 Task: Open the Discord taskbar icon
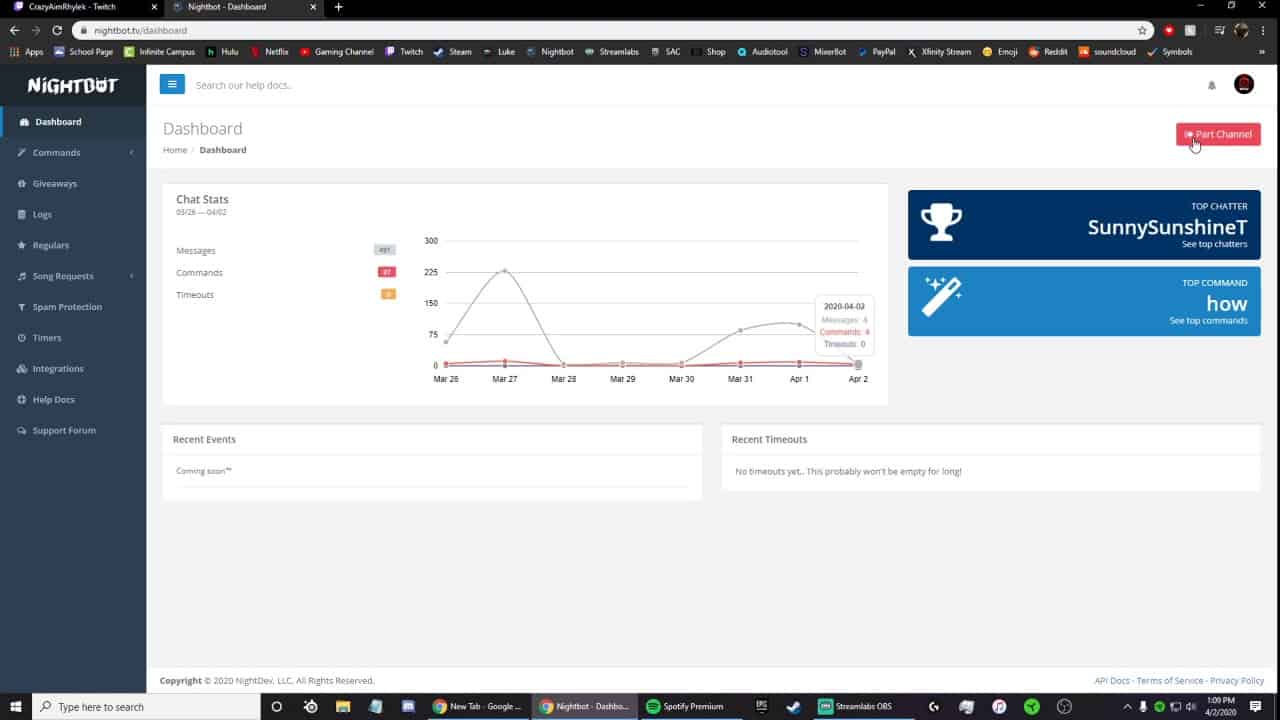(x=408, y=706)
